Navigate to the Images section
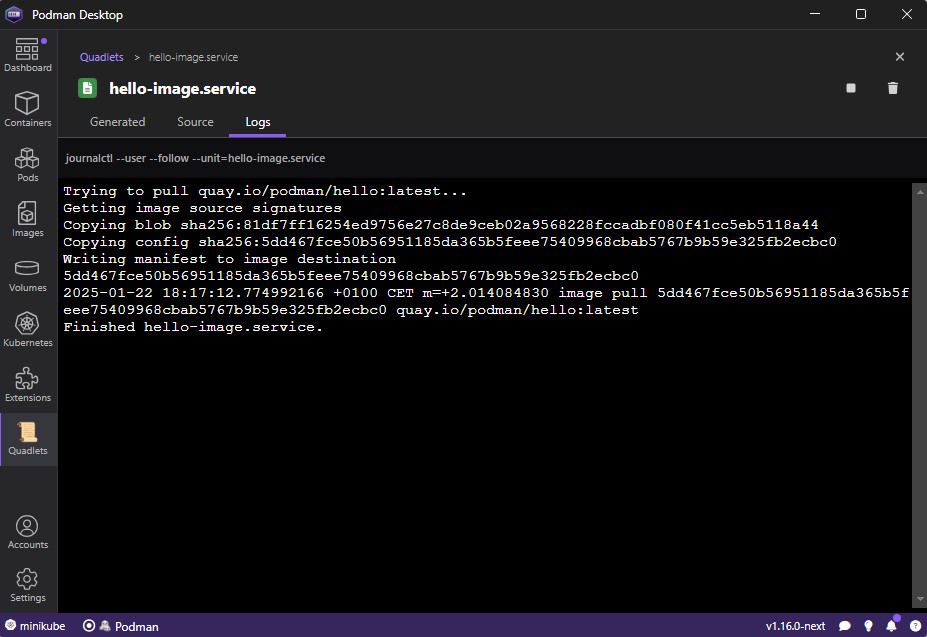Image resolution: width=927 pixels, height=637 pixels. tap(28, 220)
